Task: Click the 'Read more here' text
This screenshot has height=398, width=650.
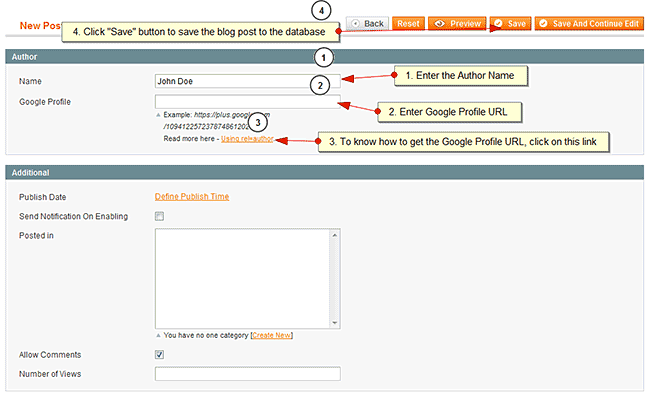Action: (189, 138)
